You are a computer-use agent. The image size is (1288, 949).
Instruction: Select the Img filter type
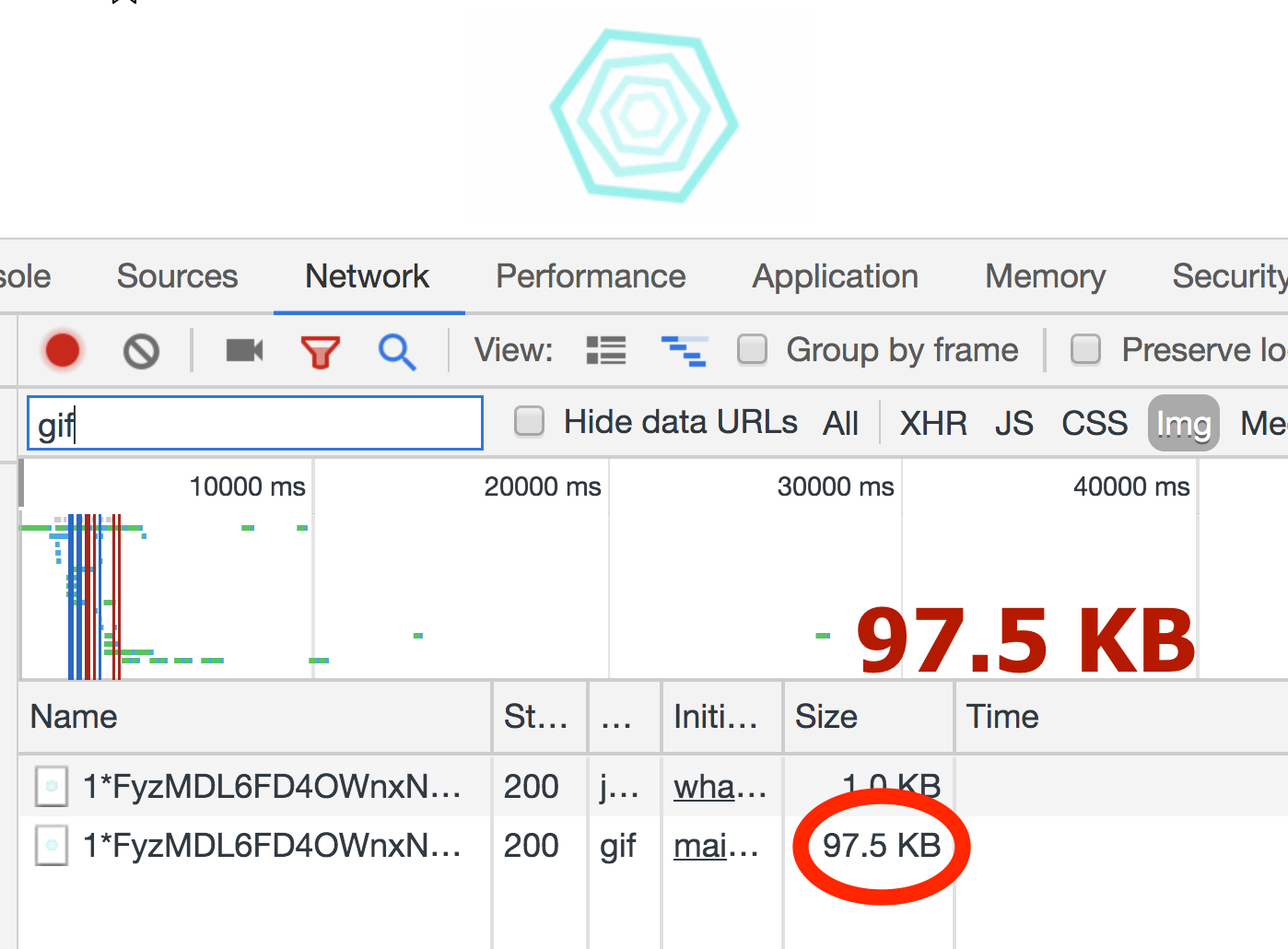(1183, 424)
